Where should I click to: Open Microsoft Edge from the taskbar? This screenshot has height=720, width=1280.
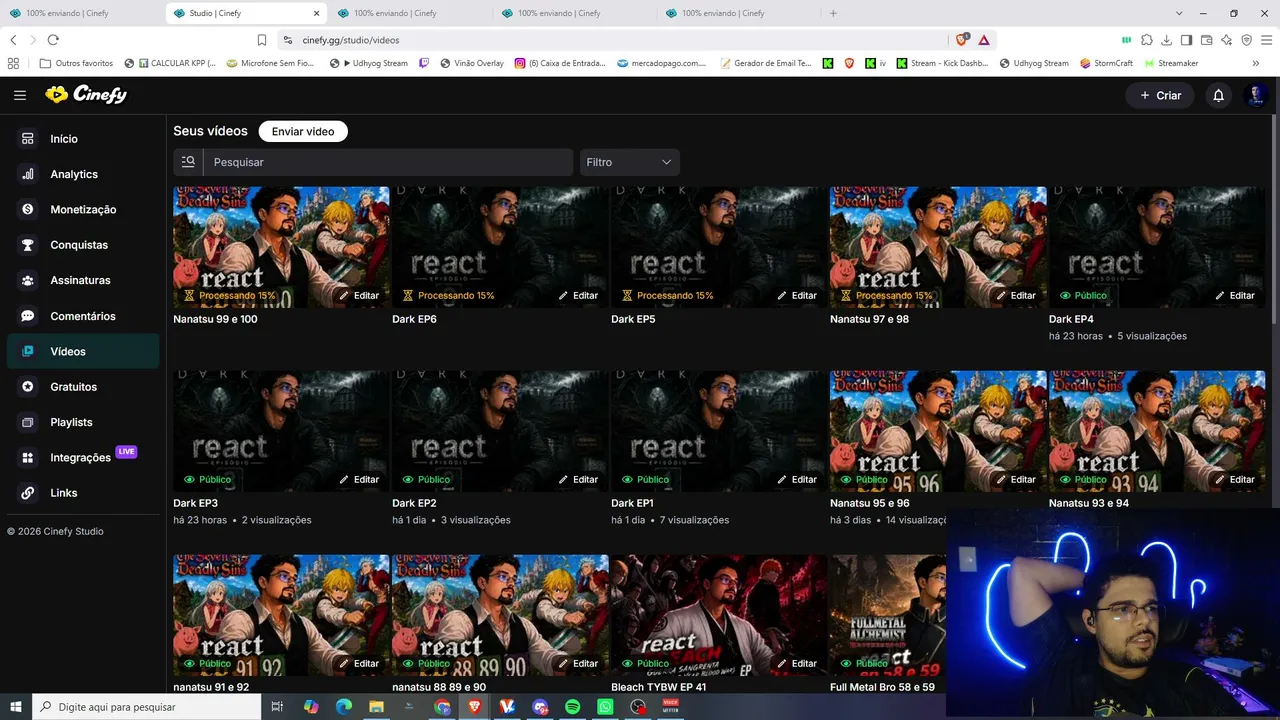click(343, 707)
